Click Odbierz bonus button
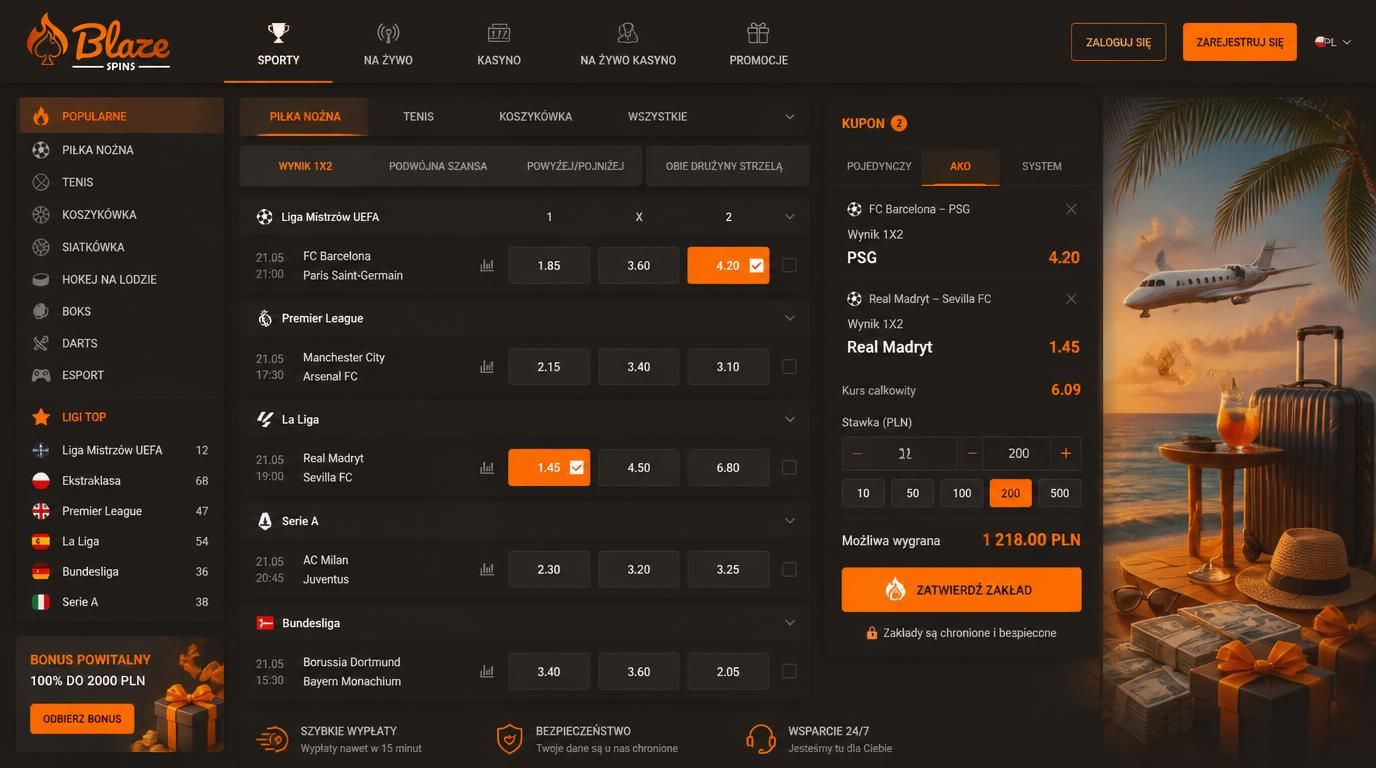Screen dimensions: 1376x768 tap(82, 719)
